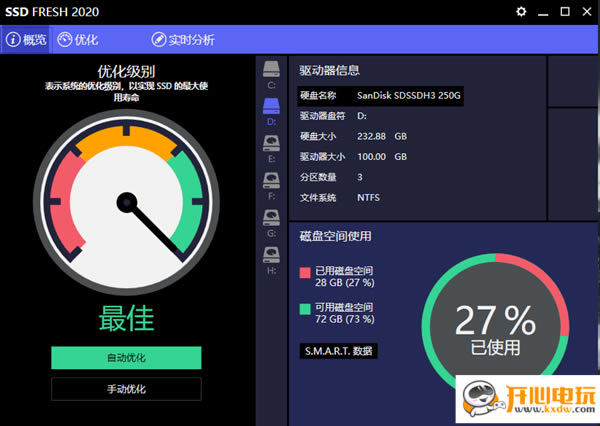Click the 28 GB (27 %) used text
This screenshot has width=600, height=426.
point(345,283)
